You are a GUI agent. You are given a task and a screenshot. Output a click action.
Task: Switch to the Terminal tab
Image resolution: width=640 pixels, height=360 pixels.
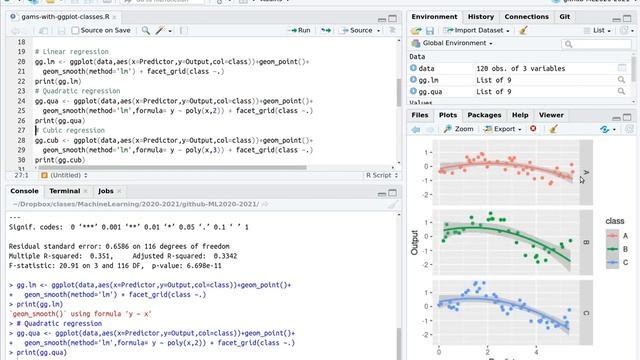coord(64,191)
